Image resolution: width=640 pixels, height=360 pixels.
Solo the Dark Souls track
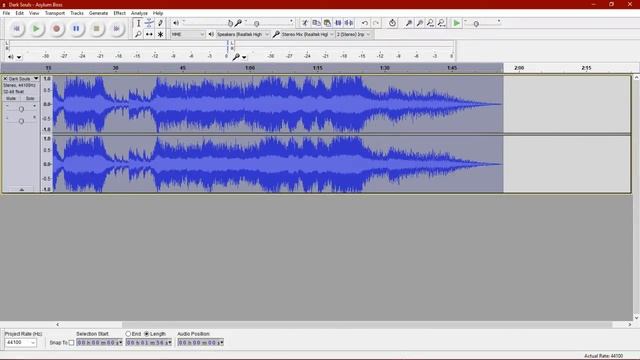pyautogui.click(x=30, y=98)
